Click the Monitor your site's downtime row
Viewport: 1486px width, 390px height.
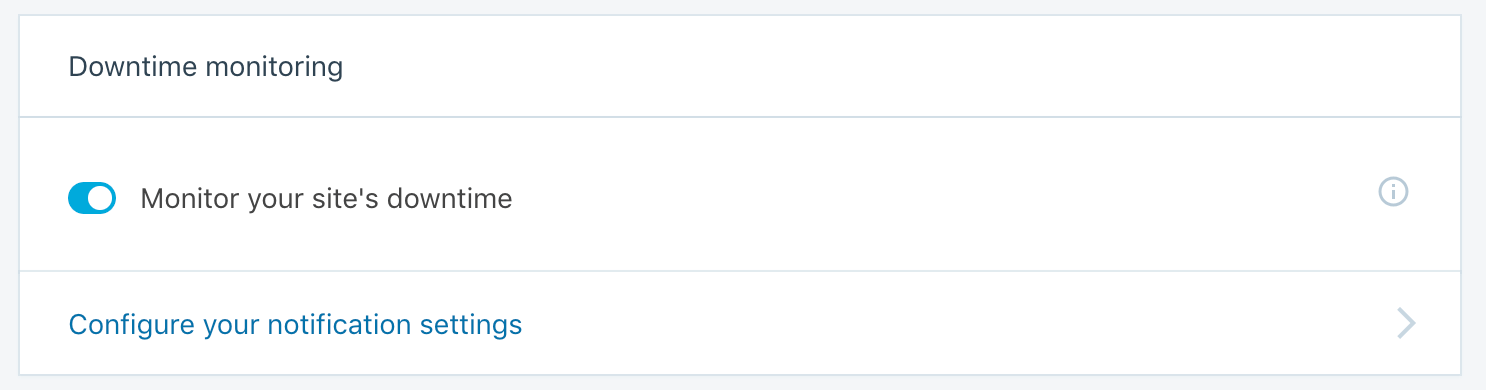pyautogui.click(x=740, y=194)
